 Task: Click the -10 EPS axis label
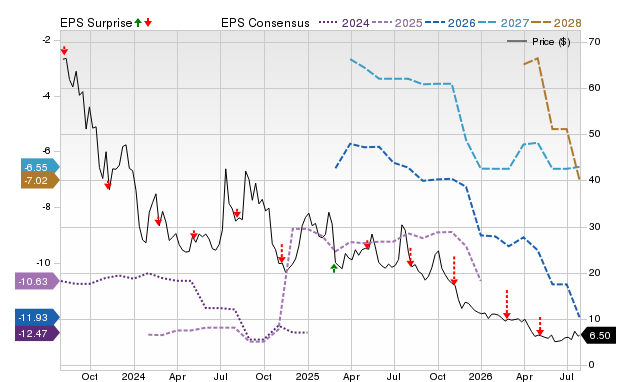44,263
